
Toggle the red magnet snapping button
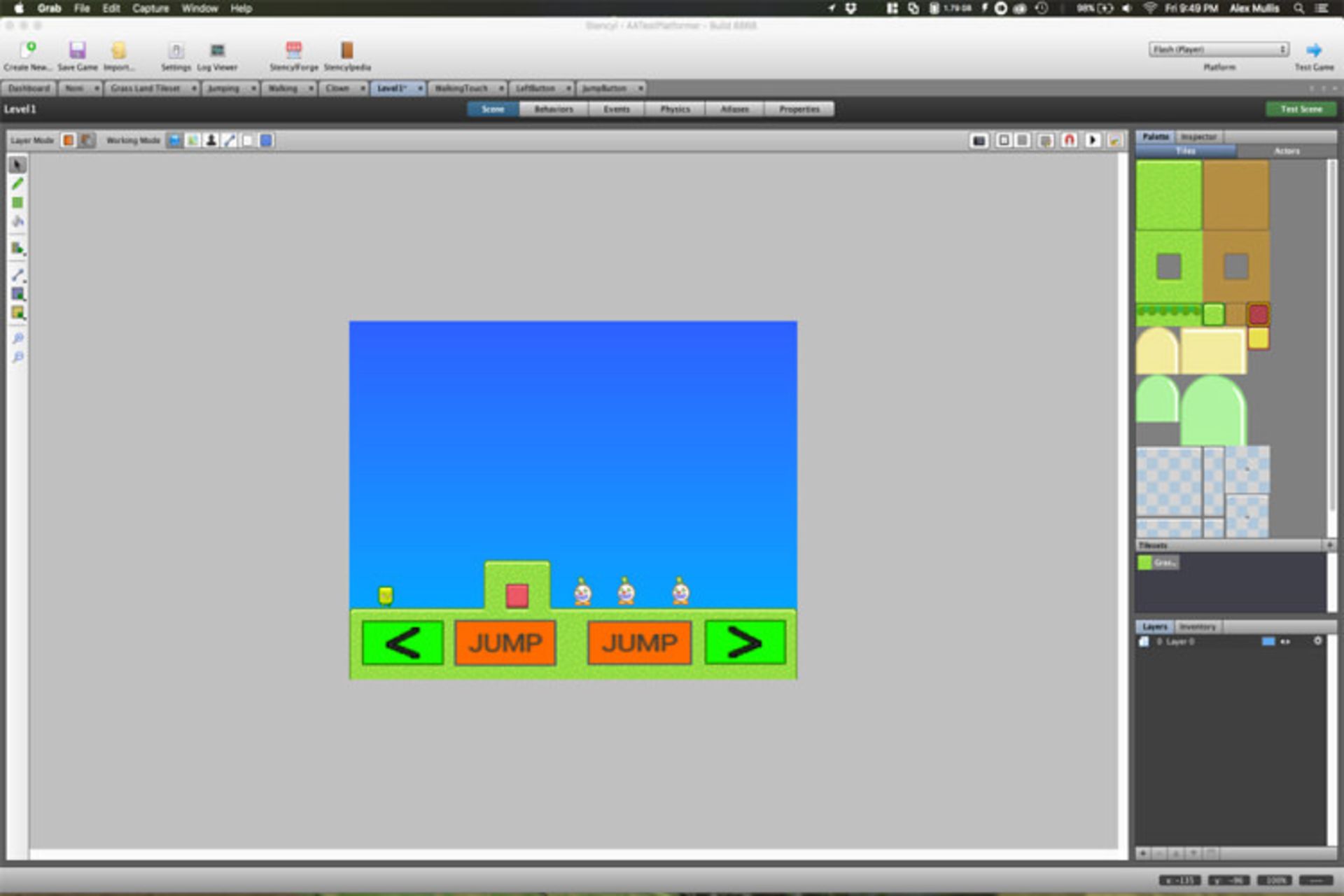[x=1069, y=141]
